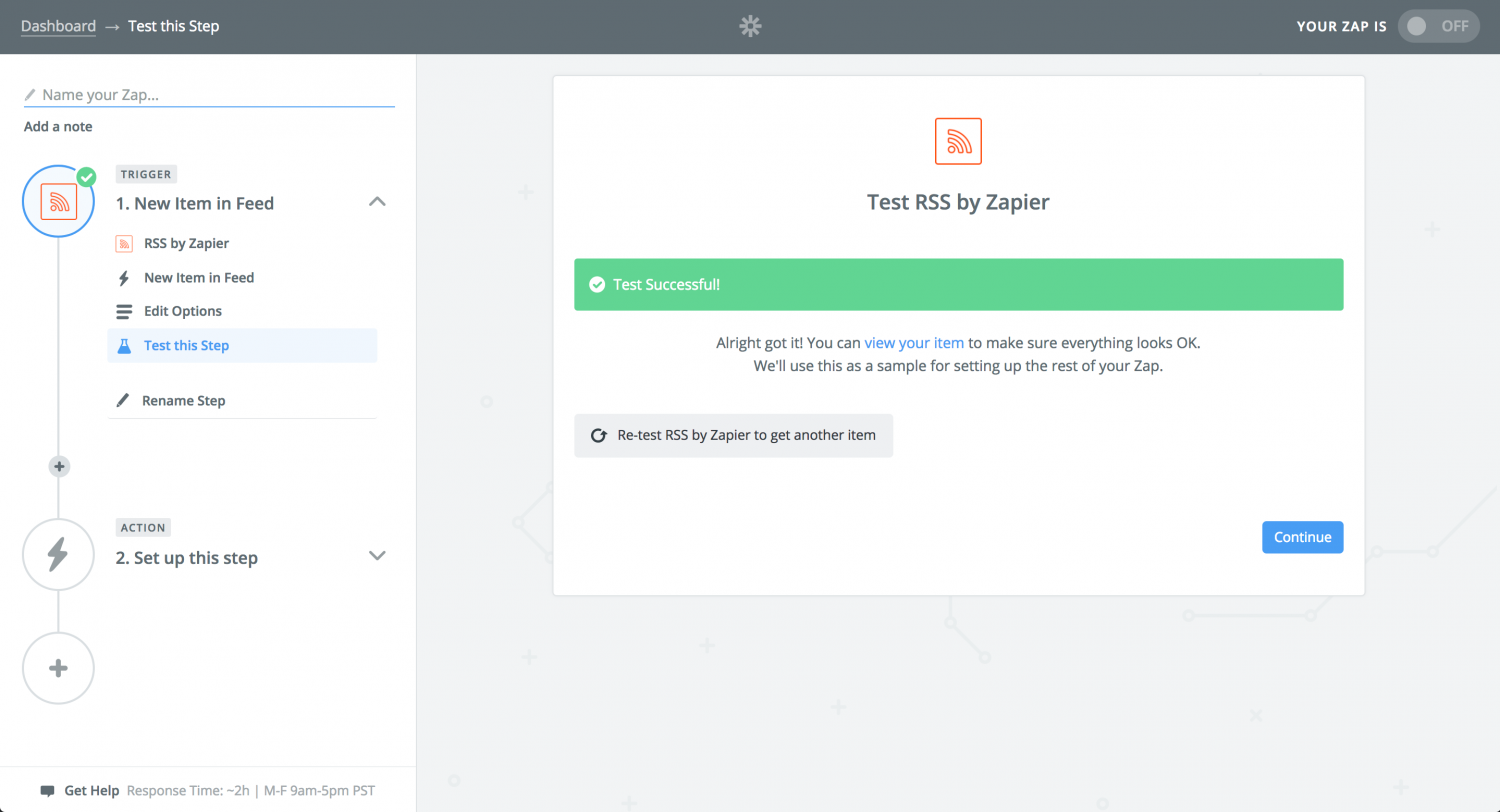This screenshot has width=1500, height=812.
Task: Click the flask icon beside Test this Step
Action: pyautogui.click(x=124, y=345)
